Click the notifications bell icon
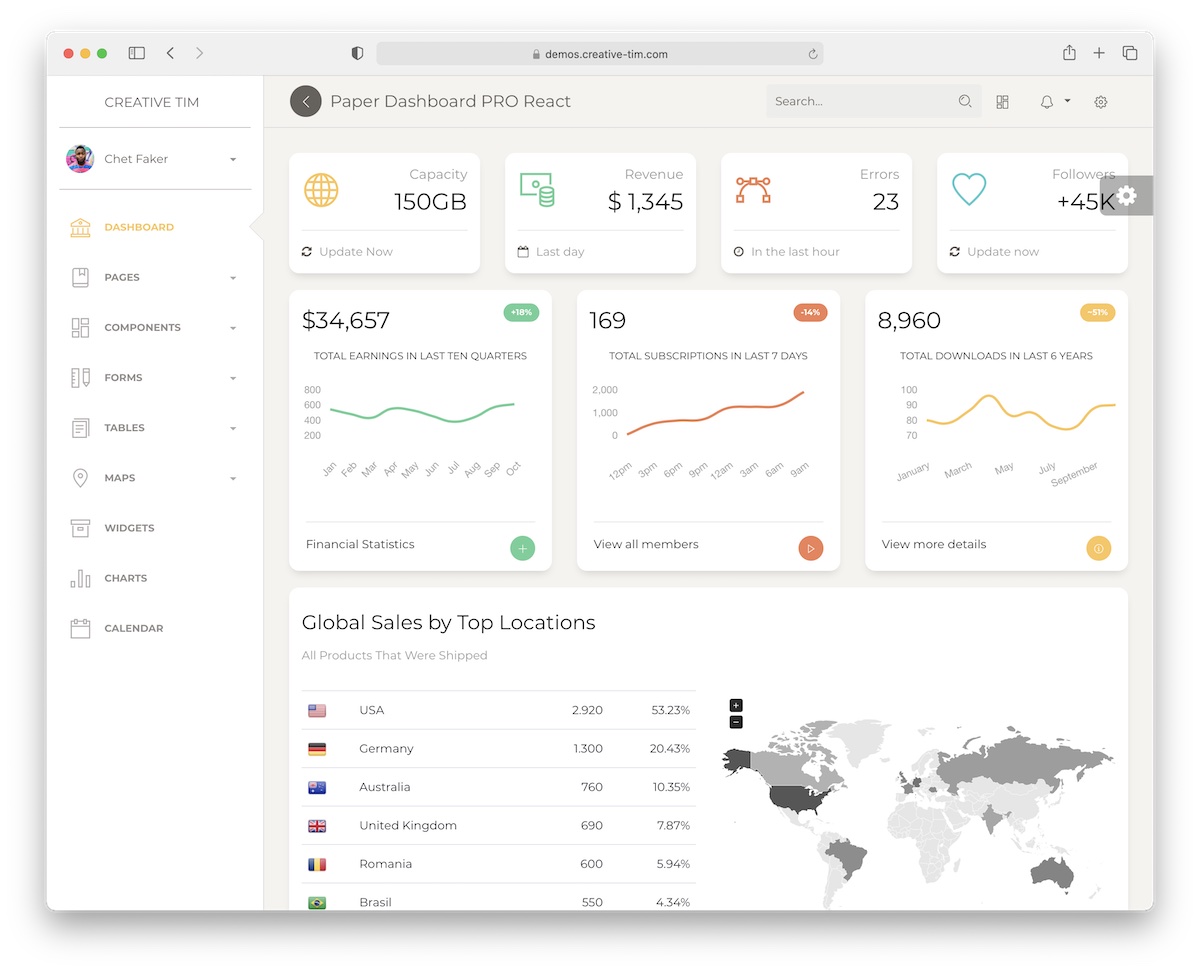Screen dimensions: 1200x972 pyautogui.click(x=1046, y=102)
